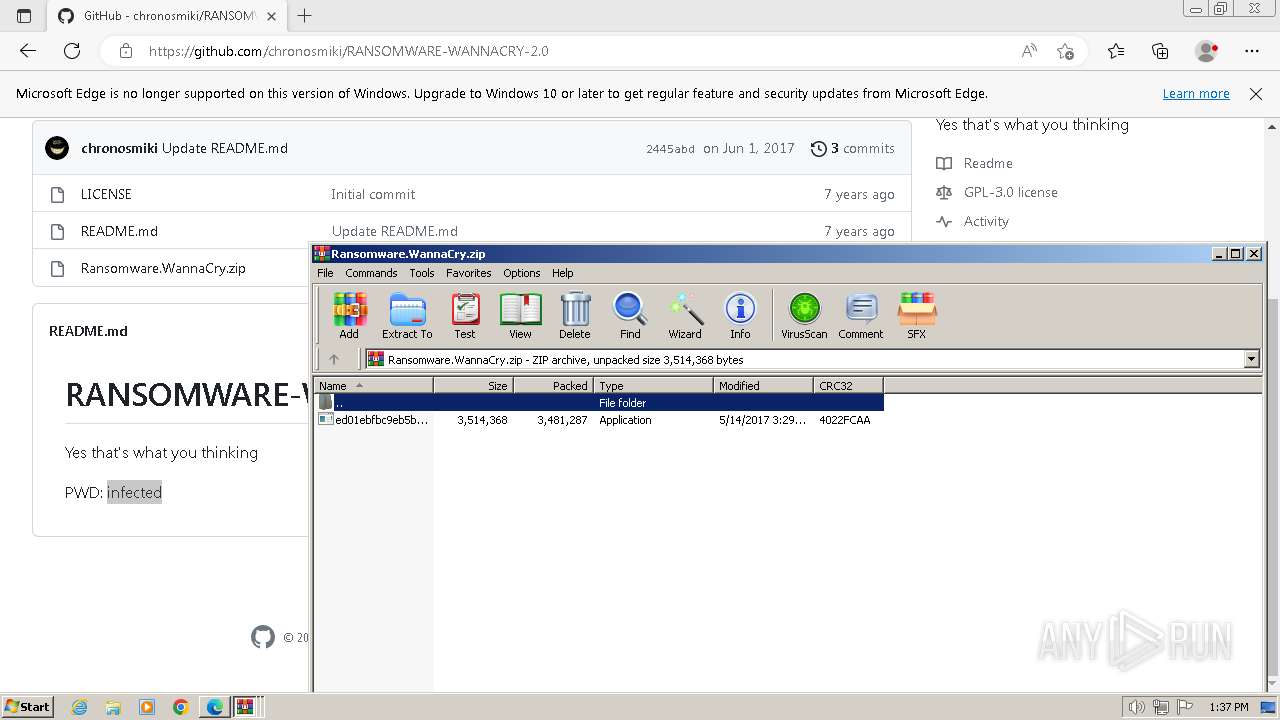Open the WinRAR Options menu
The image size is (1280, 720).
[x=521, y=273]
